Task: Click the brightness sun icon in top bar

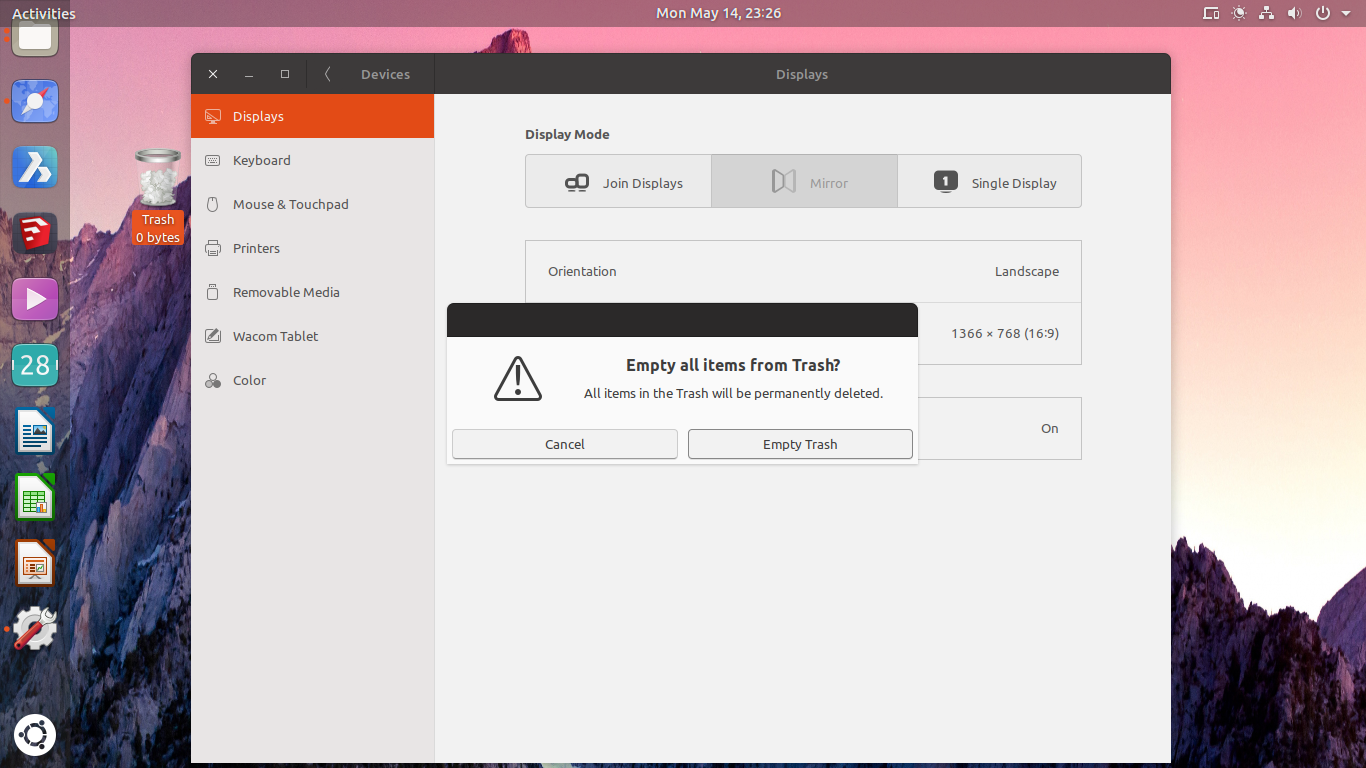Action: click(x=1239, y=13)
